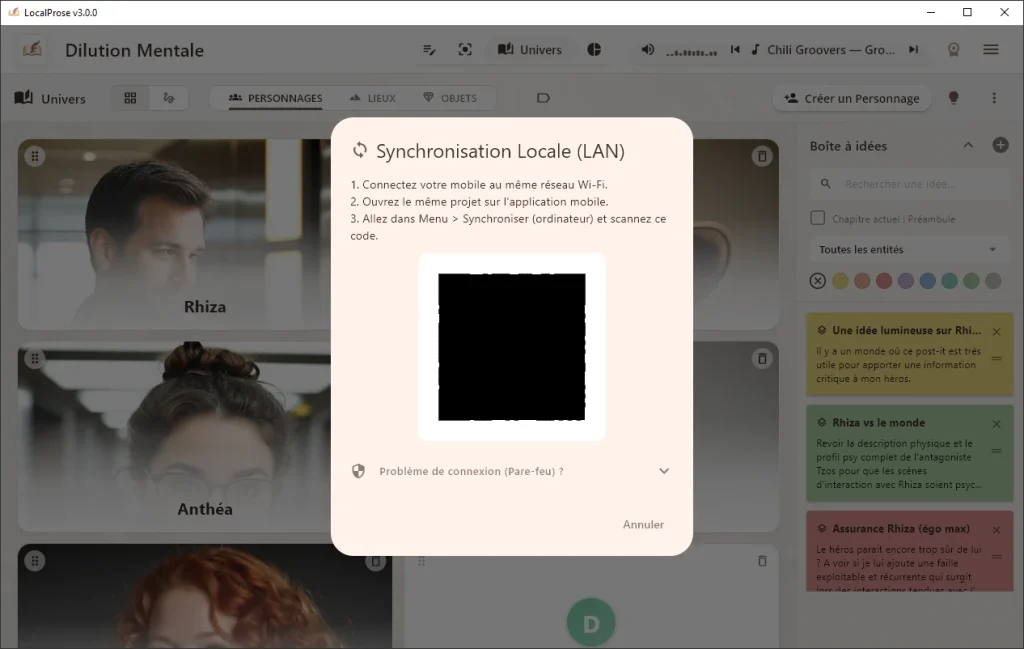The image size is (1024, 649).
Task: Switch to the OBJETS tab
Action: (450, 98)
